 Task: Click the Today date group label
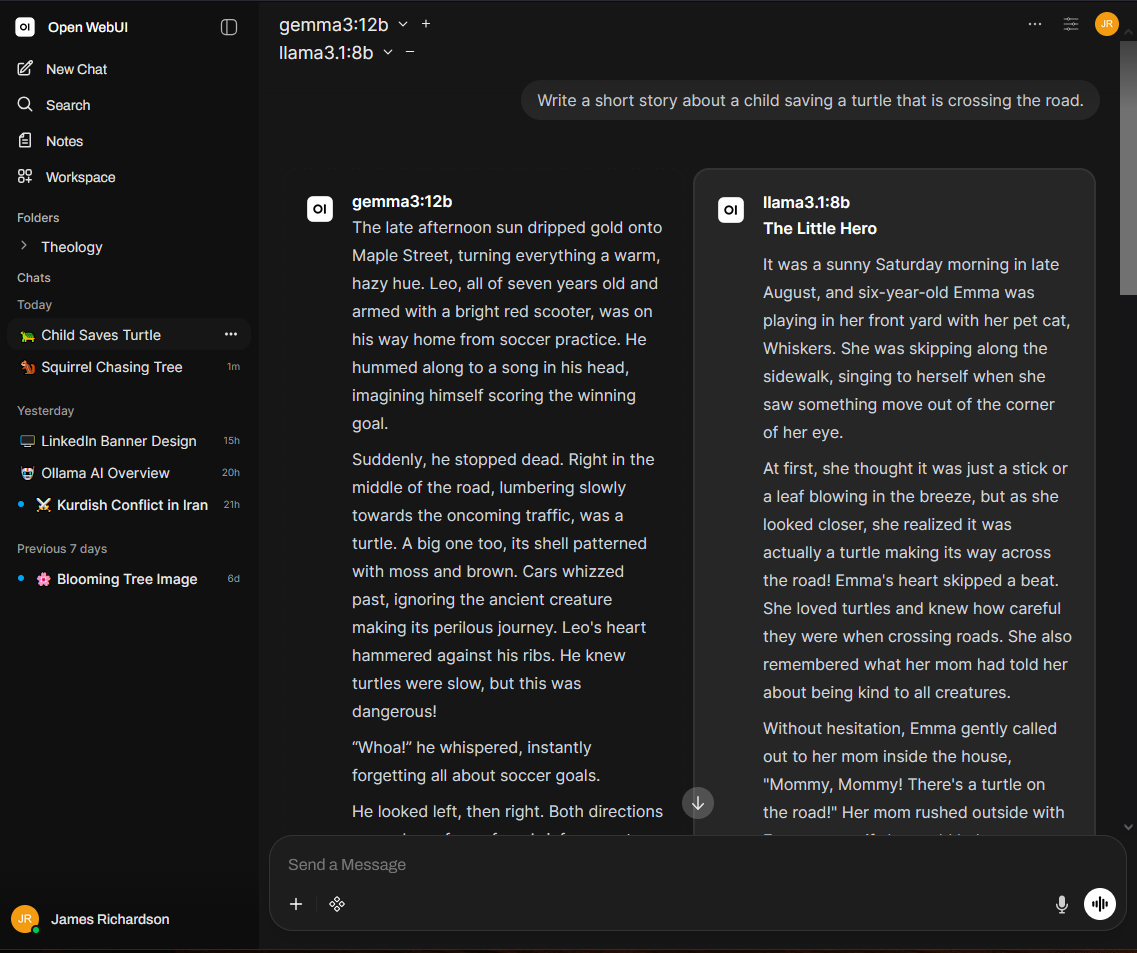(x=34, y=305)
